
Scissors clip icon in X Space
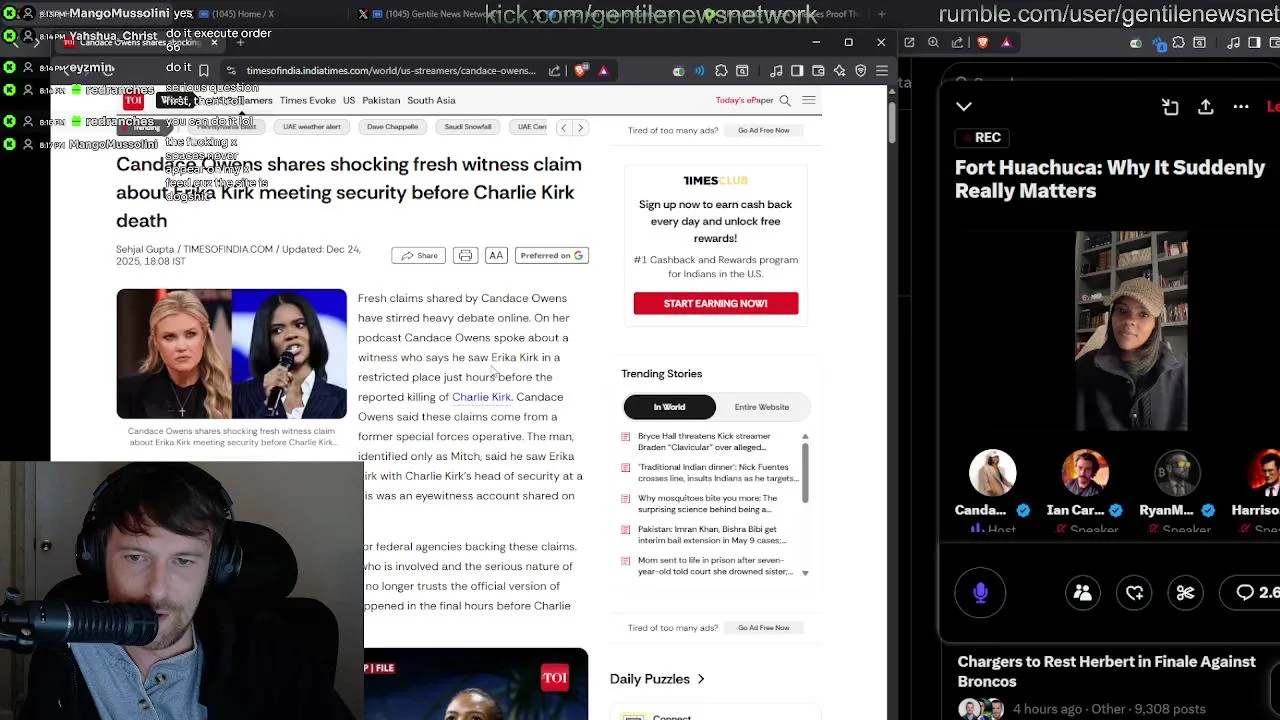pos(1185,593)
